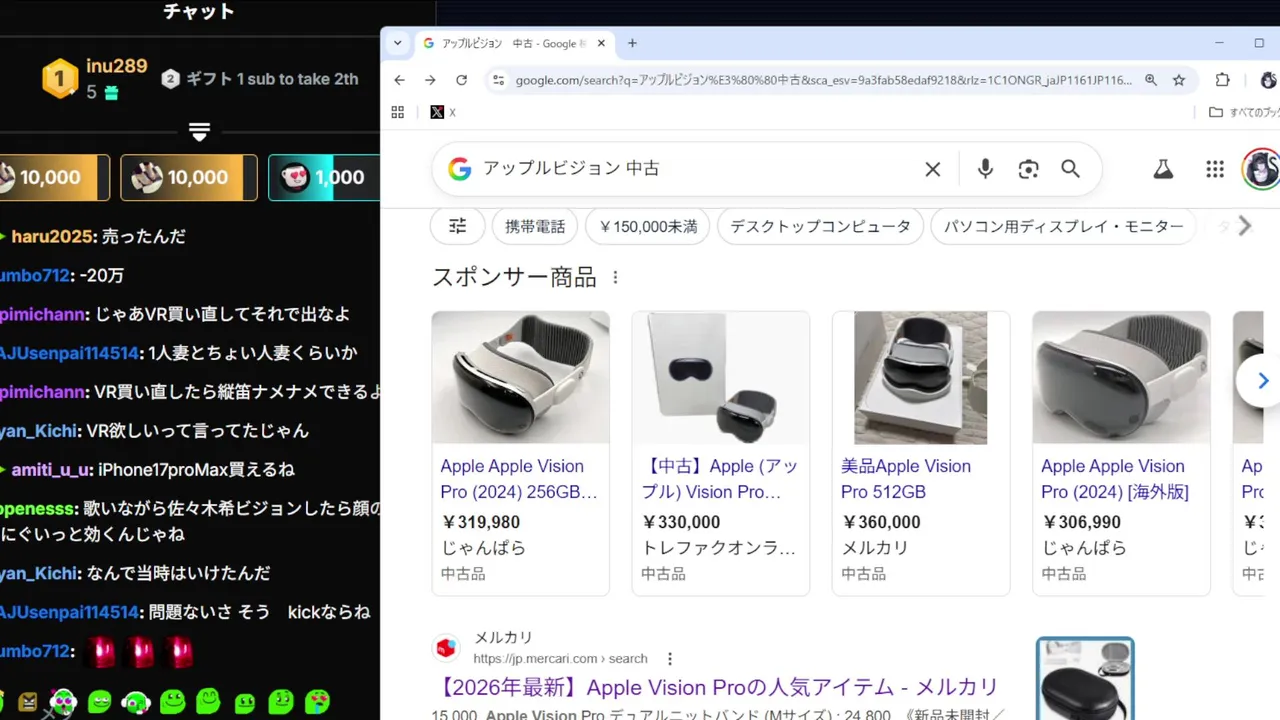
Task: Select the デスクトップコンピュータ filter chip
Action: pos(820,226)
